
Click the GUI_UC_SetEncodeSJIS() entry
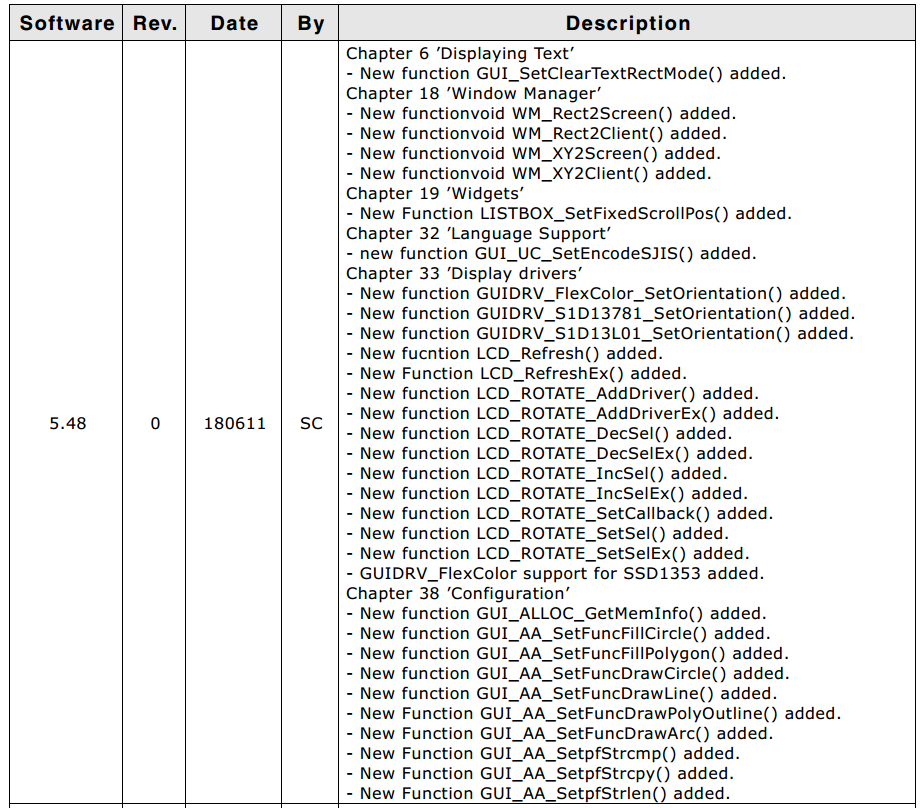point(551,253)
